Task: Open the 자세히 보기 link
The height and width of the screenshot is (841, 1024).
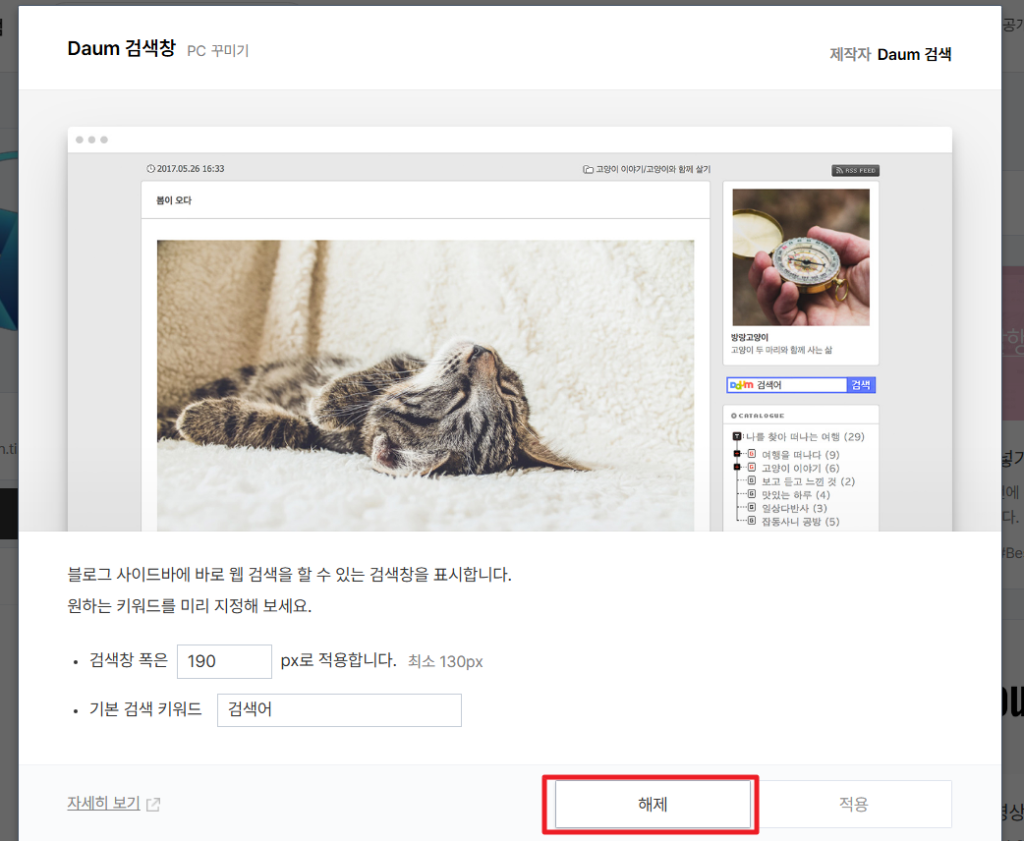Action: pos(103,803)
